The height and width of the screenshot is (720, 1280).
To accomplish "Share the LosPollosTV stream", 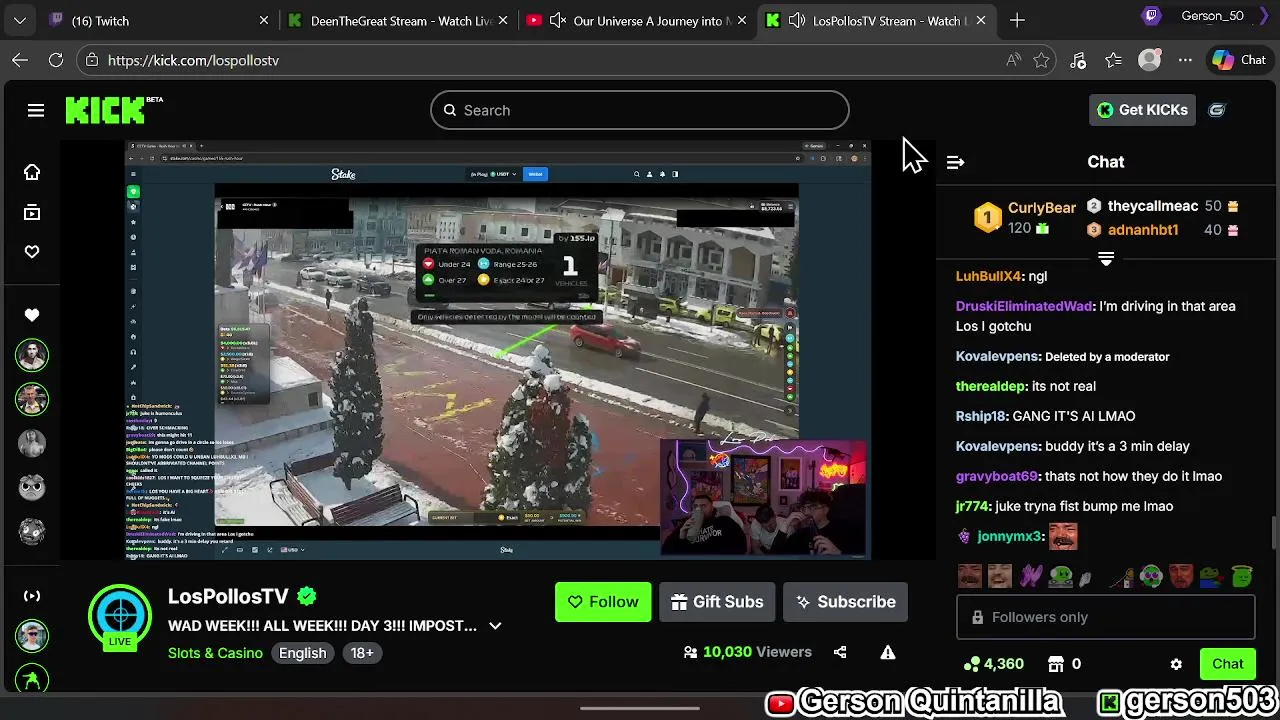I will (x=840, y=652).
